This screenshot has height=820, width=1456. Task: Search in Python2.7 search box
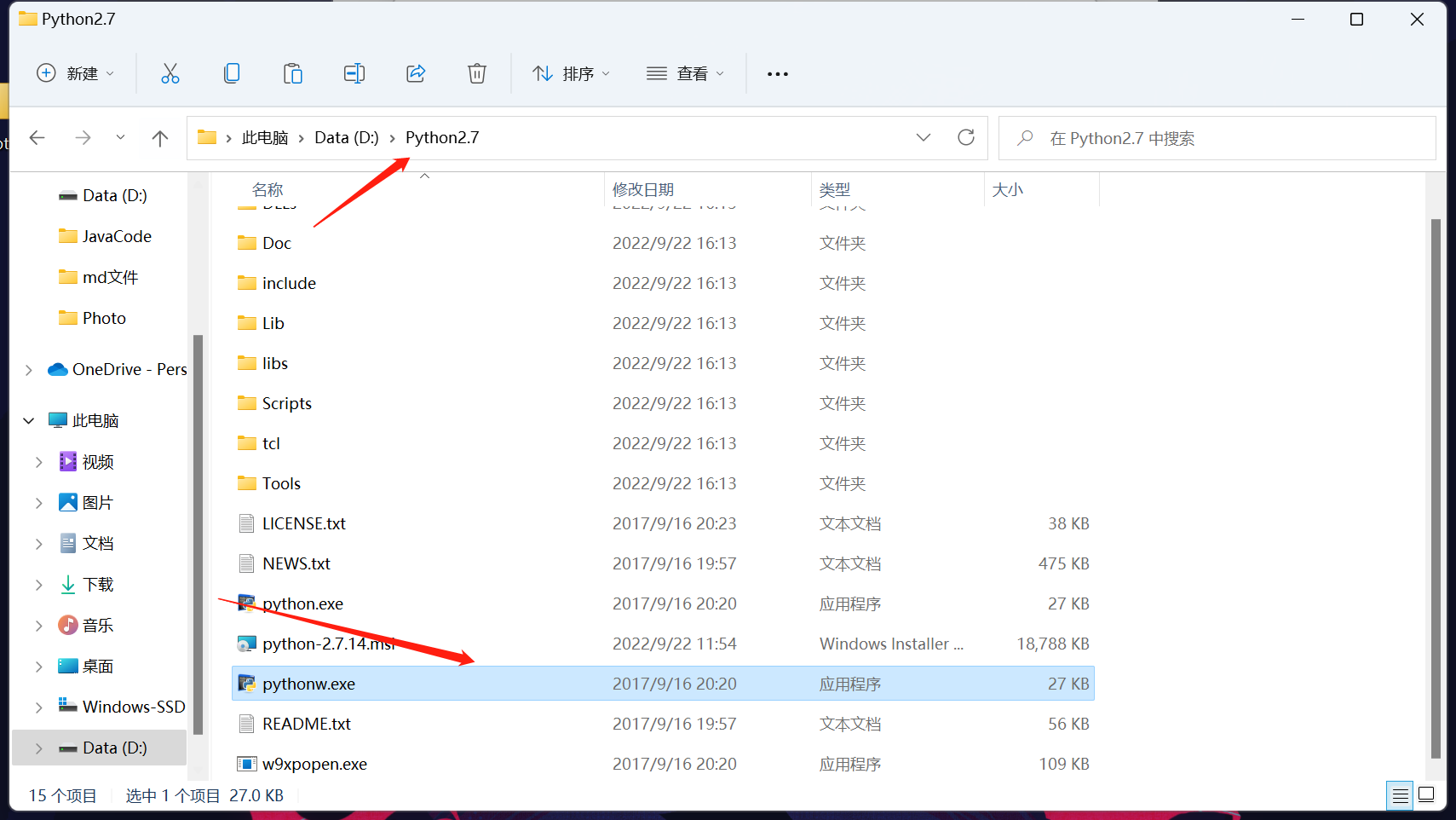click(x=1217, y=138)
